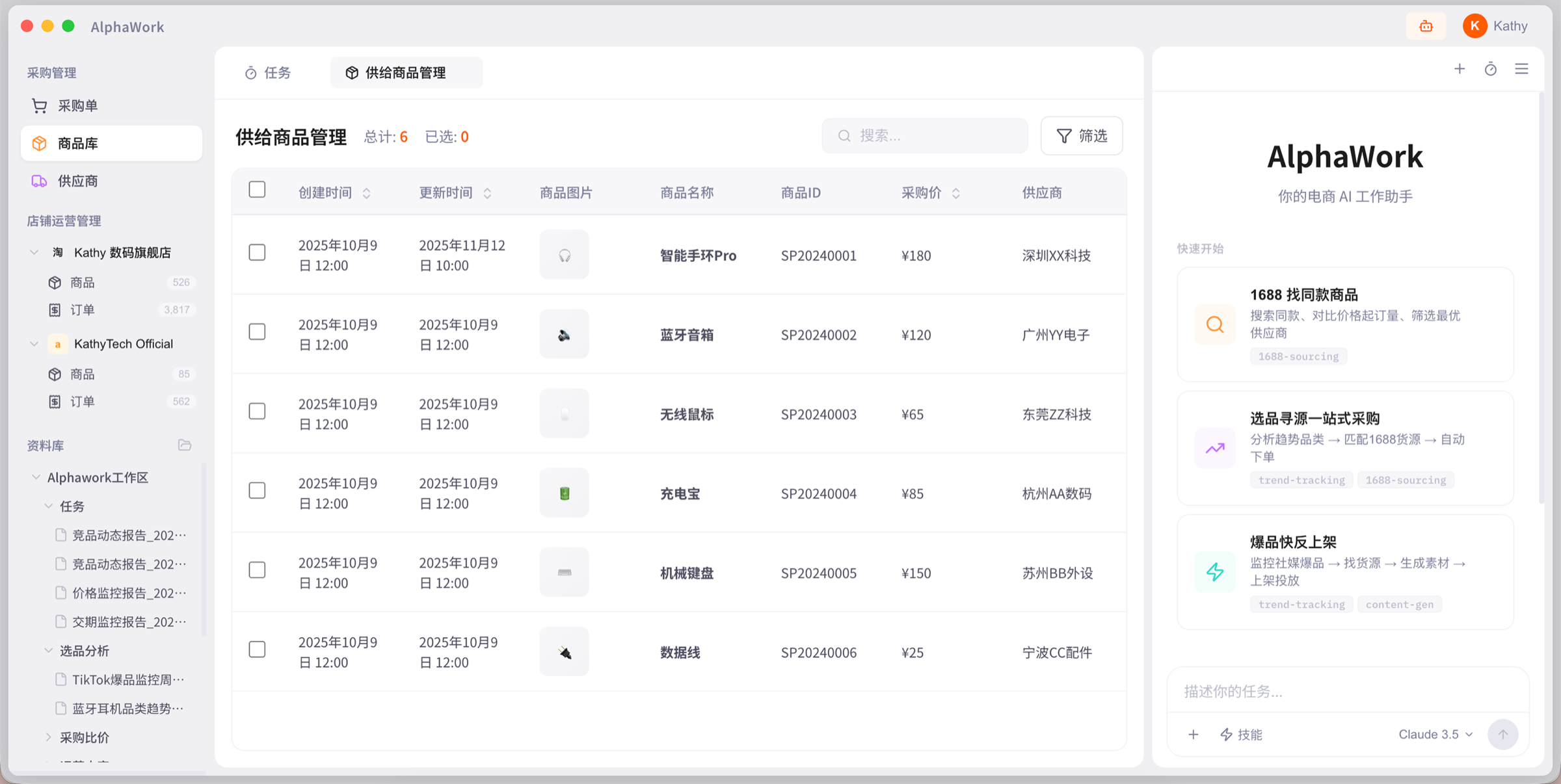Open chat history timer icon in right panel
This screenshot has width=1561, height=784.
point(1491,69)
